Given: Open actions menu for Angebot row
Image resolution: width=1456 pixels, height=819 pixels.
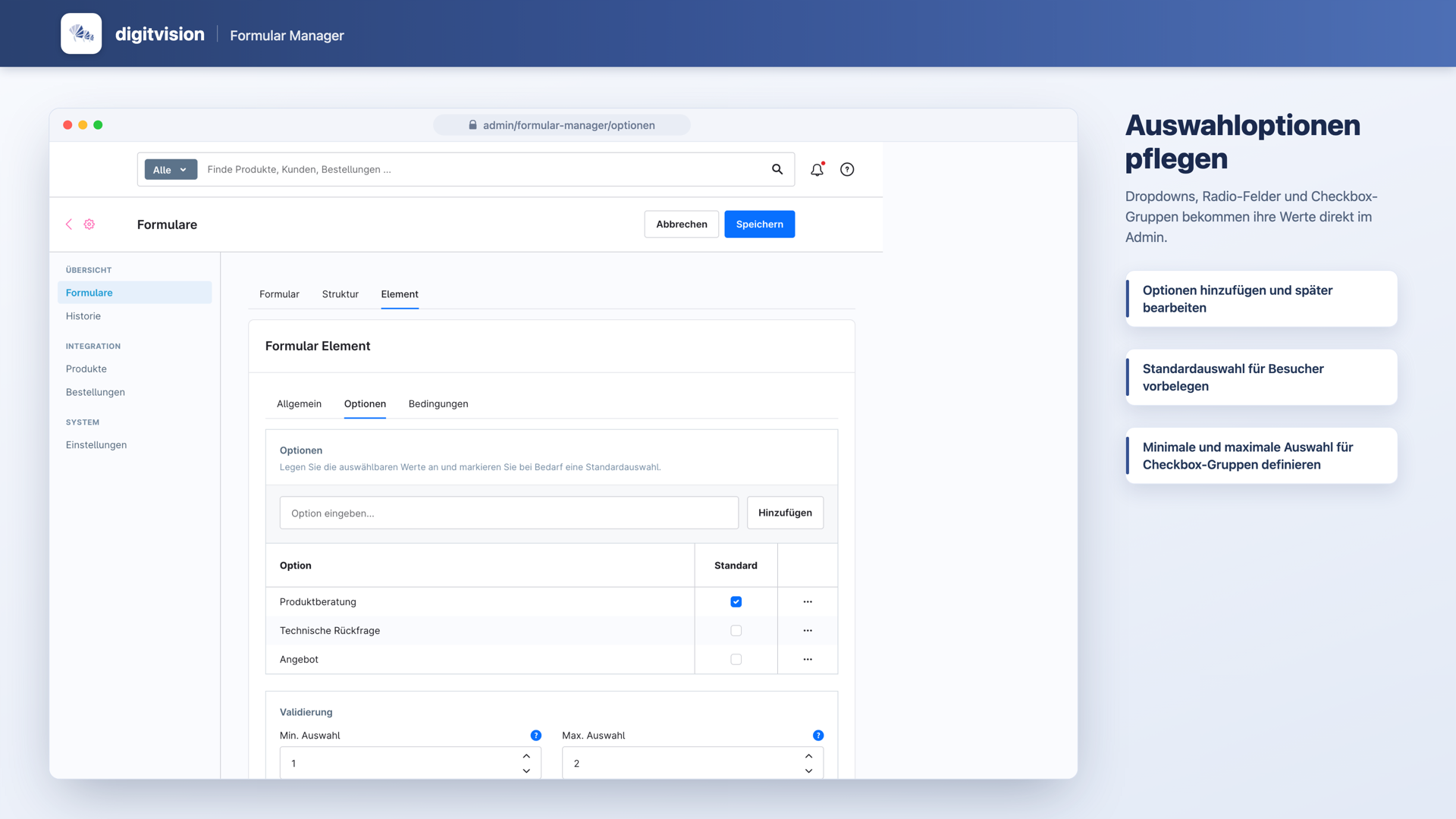Looking at the screenshot, I should pyautogui.click(x=808, y=659).
